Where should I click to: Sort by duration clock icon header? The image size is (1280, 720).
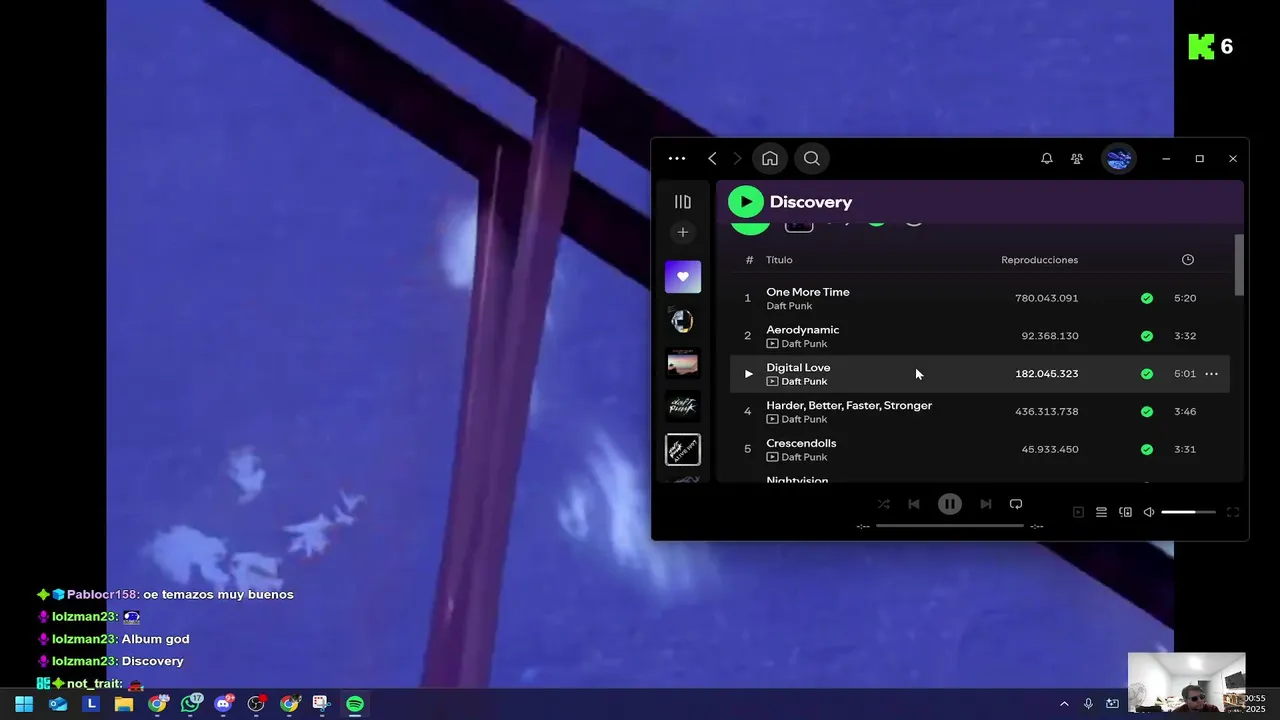(1188, 260)
